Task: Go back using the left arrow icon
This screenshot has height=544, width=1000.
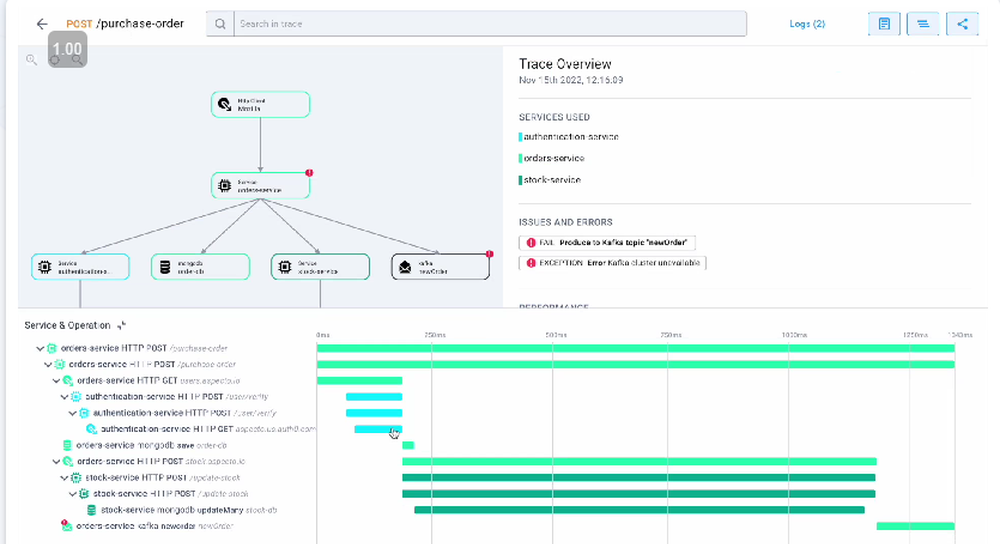Action: point(42,24)
